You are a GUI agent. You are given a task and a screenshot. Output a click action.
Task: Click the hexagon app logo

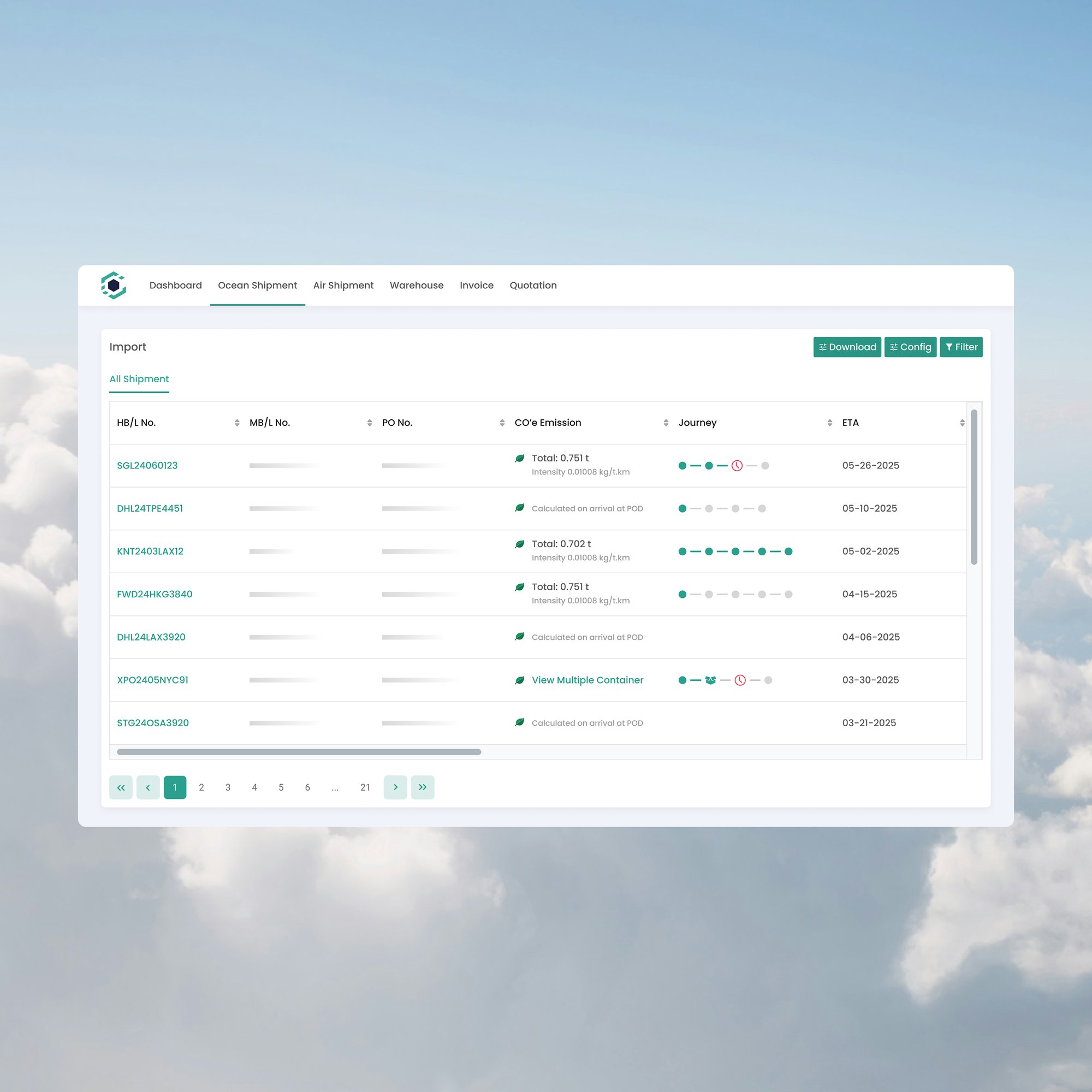pyautogui.click(x=114, y=286)
